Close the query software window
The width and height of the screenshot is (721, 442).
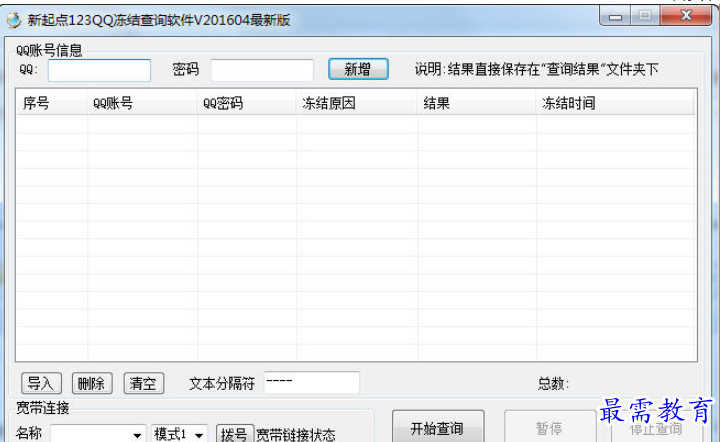[686, 16]
